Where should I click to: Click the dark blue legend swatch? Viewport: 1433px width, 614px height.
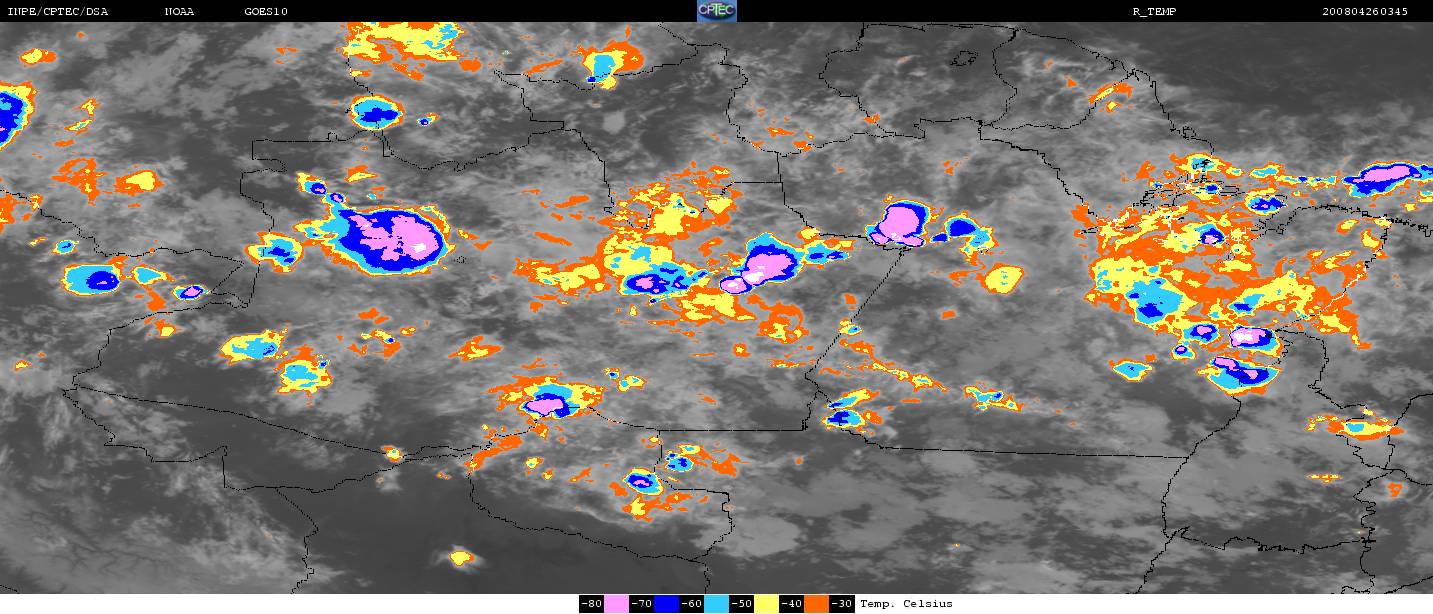tap(667, 604)
